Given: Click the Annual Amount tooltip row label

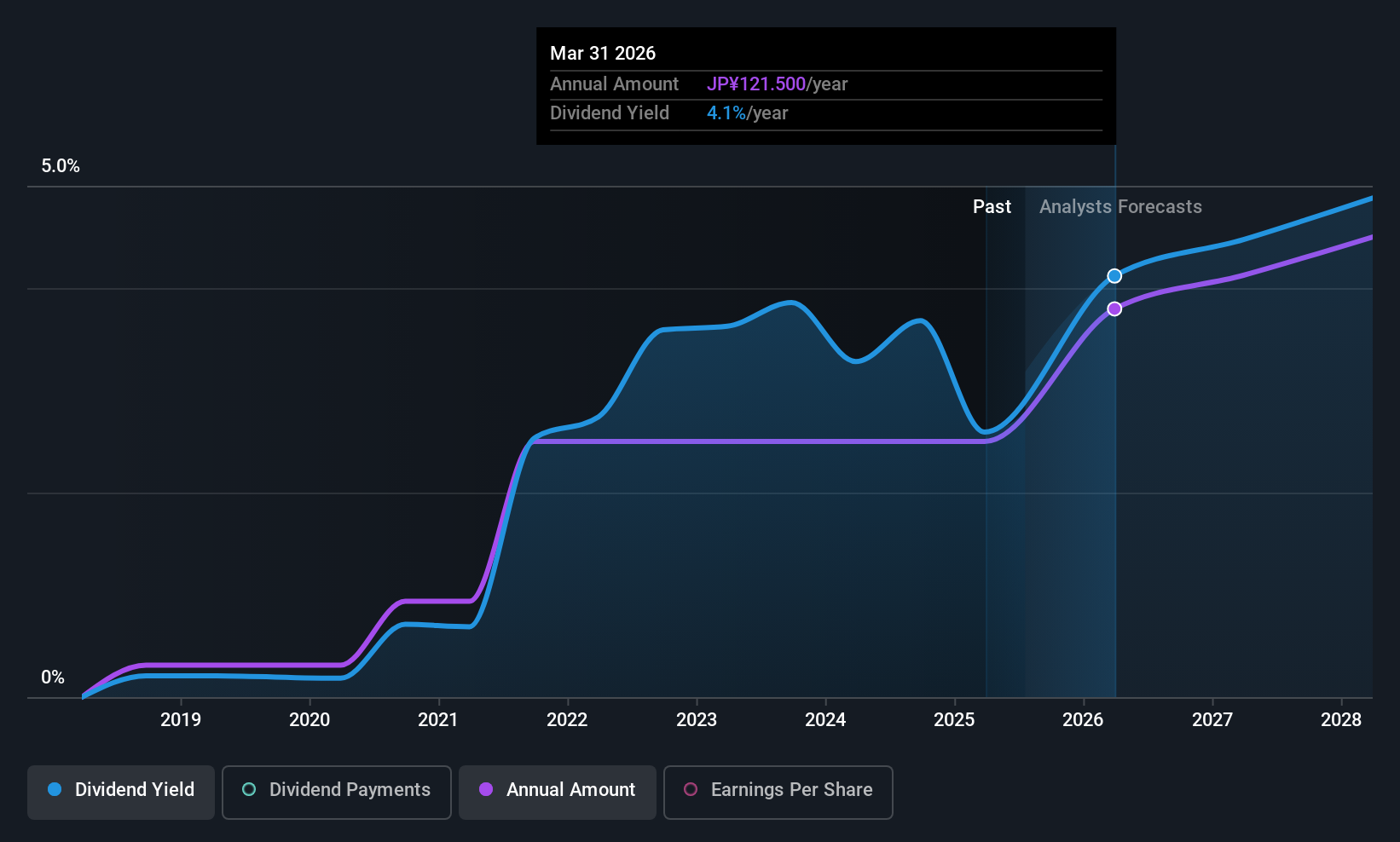Looking at the screenshot, I should pos(614,84).
